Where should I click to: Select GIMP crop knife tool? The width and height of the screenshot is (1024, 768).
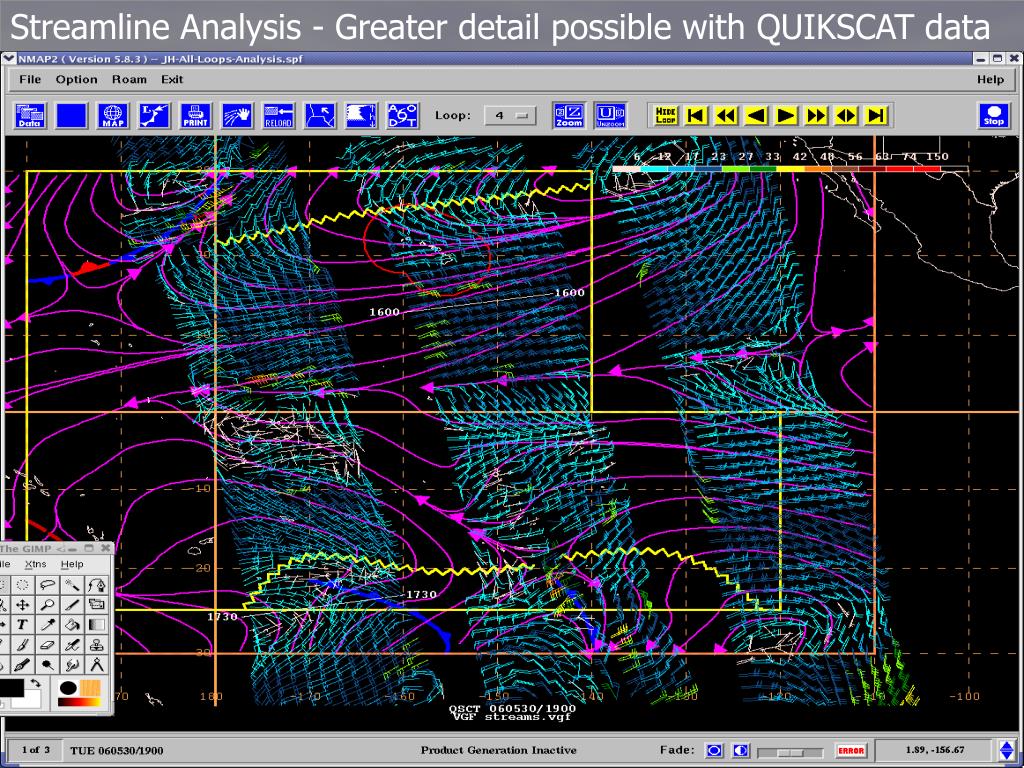point(72,605)
